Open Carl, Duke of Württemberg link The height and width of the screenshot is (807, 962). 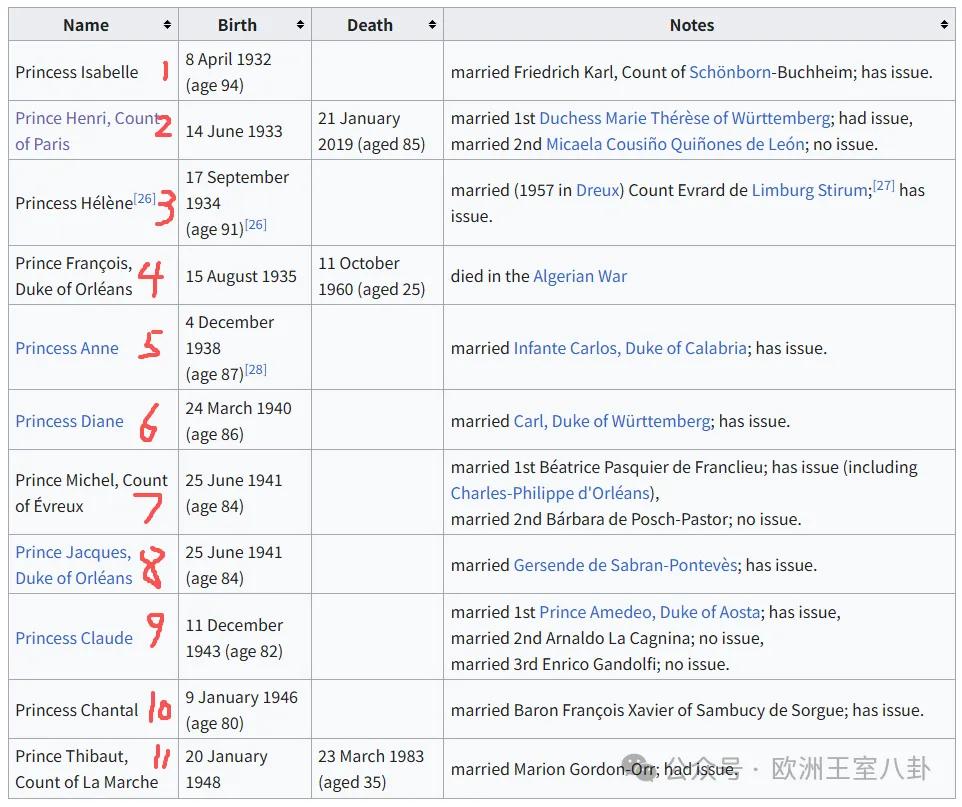click(x=612, y=421)
